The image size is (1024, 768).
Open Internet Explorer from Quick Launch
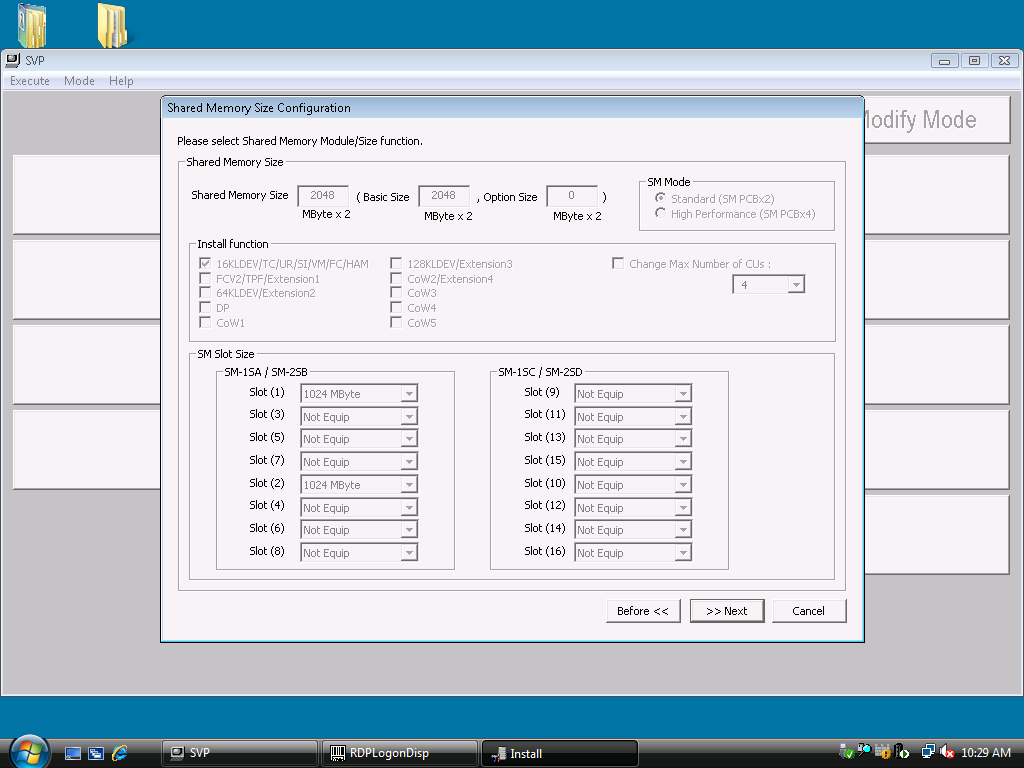tap(120, 753)
